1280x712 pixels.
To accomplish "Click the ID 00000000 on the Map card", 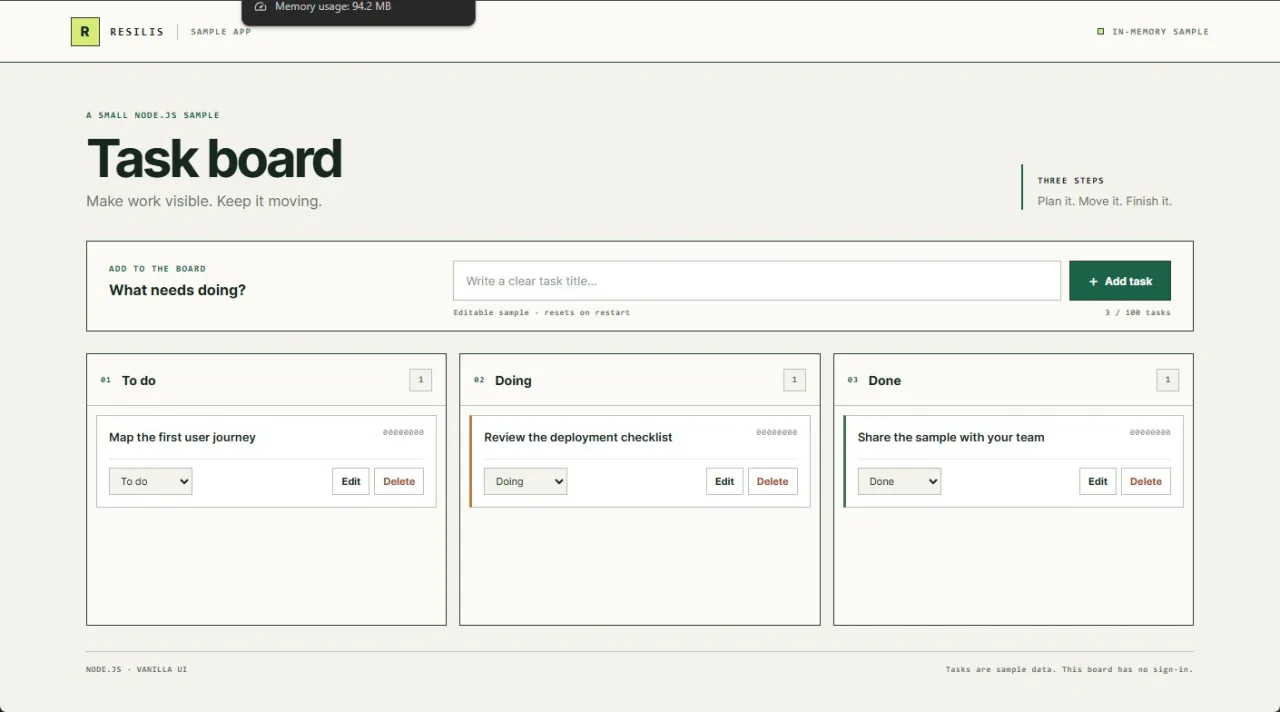I will coord(403,432).
